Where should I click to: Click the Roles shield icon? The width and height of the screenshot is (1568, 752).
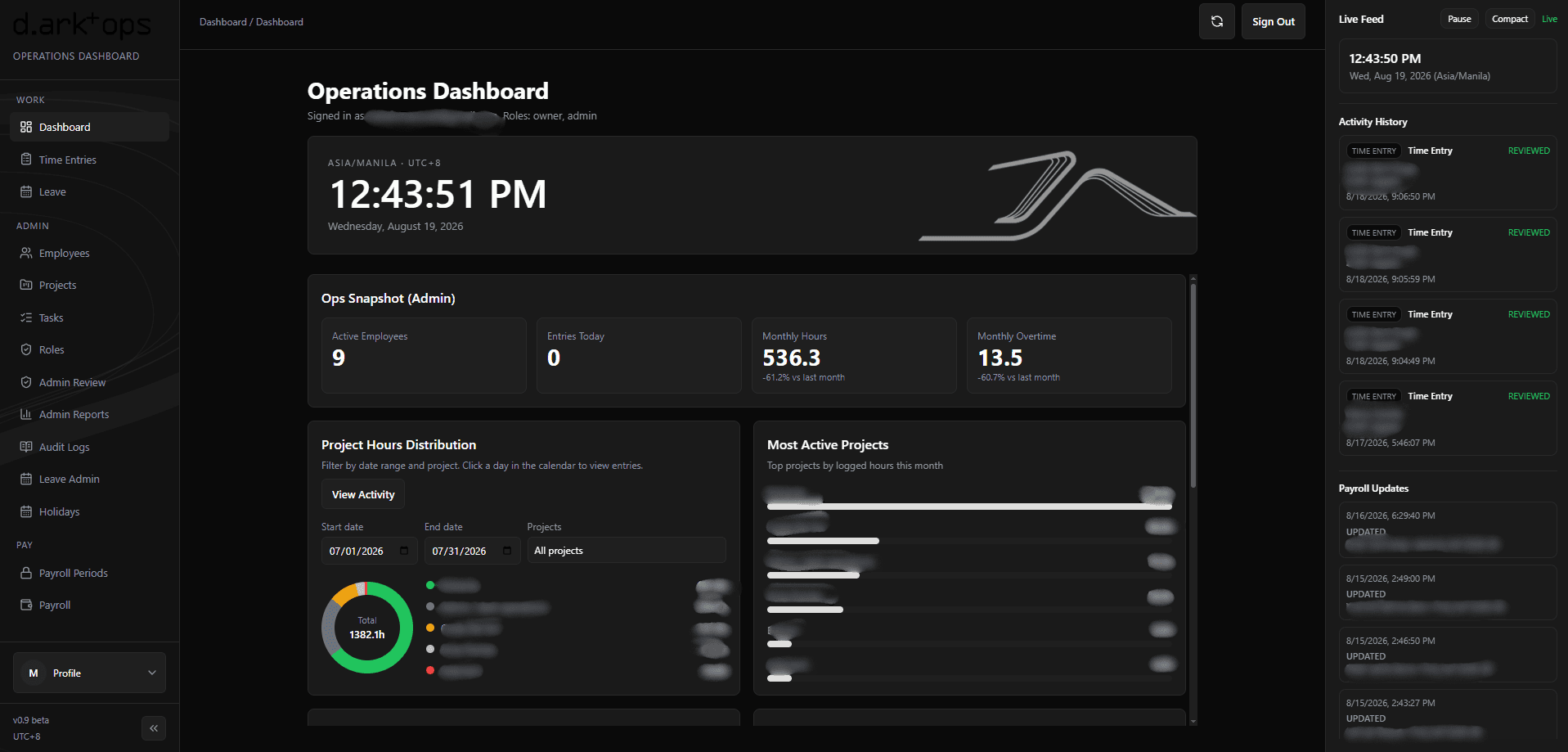point(26,349)
